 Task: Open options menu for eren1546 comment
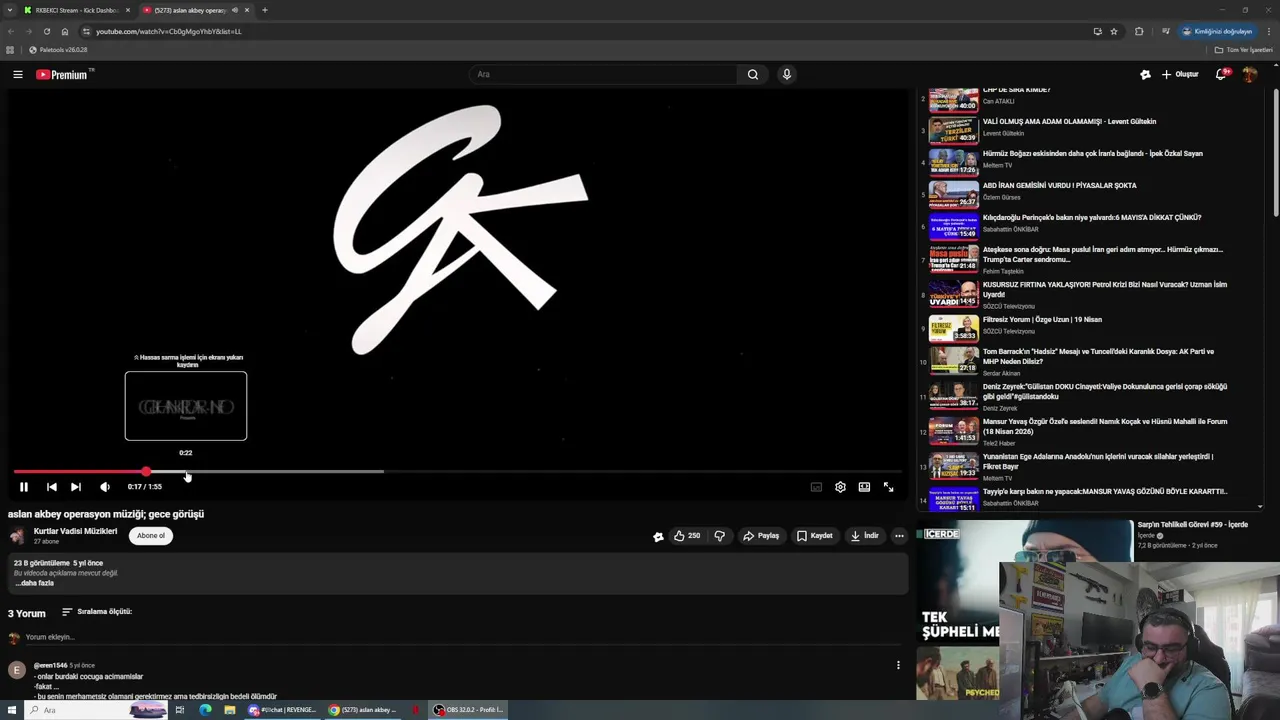click(898, 665)
